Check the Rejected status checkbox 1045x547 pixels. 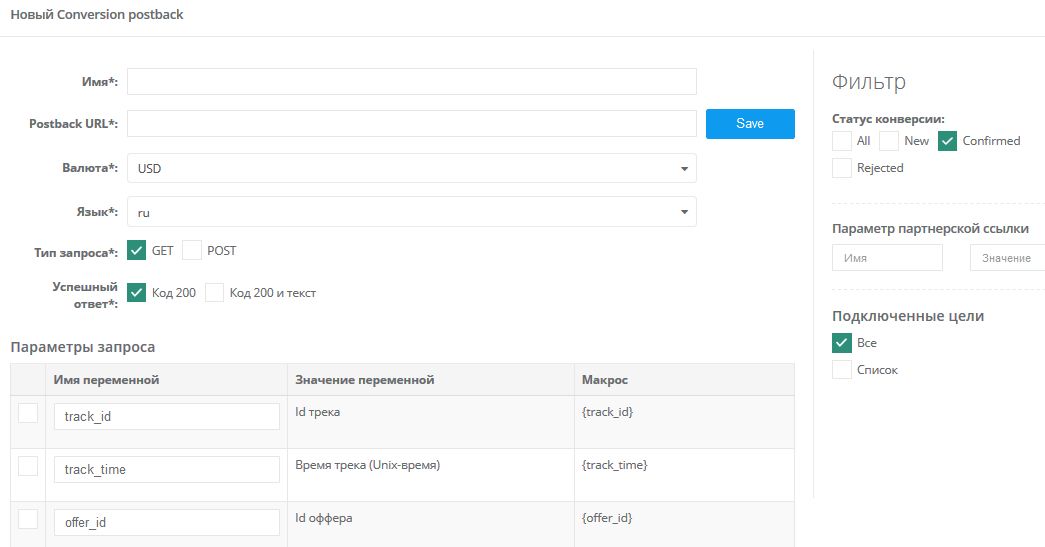[x=842, y=168]
